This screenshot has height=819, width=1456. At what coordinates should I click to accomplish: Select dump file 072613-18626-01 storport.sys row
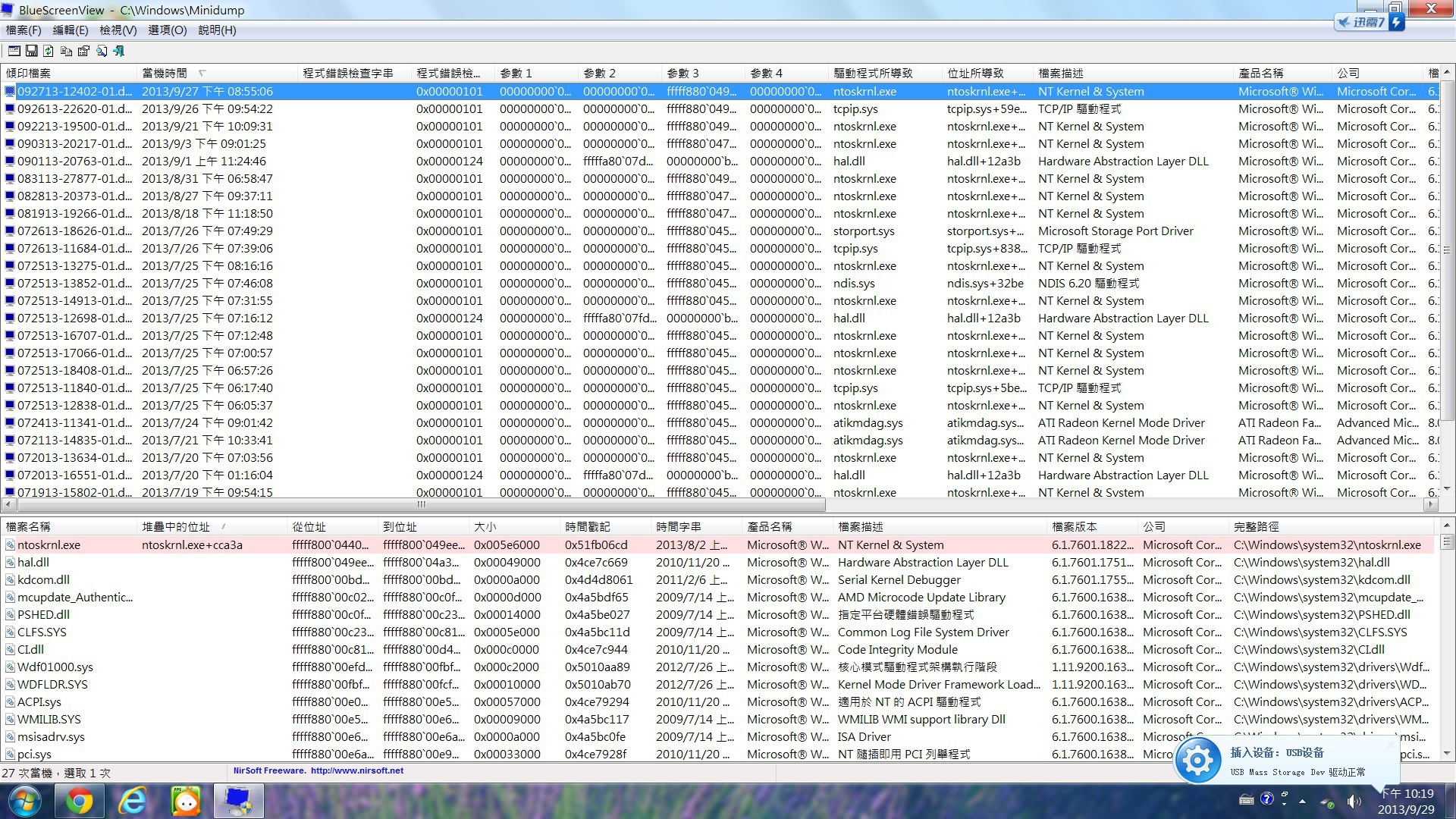click(720, 231)
